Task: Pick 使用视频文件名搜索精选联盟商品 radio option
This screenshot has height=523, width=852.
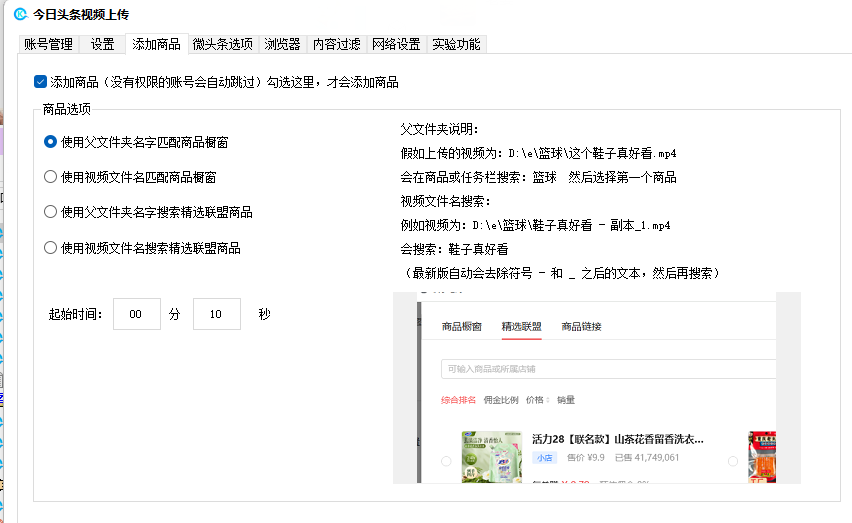Action: pos(51,247)
